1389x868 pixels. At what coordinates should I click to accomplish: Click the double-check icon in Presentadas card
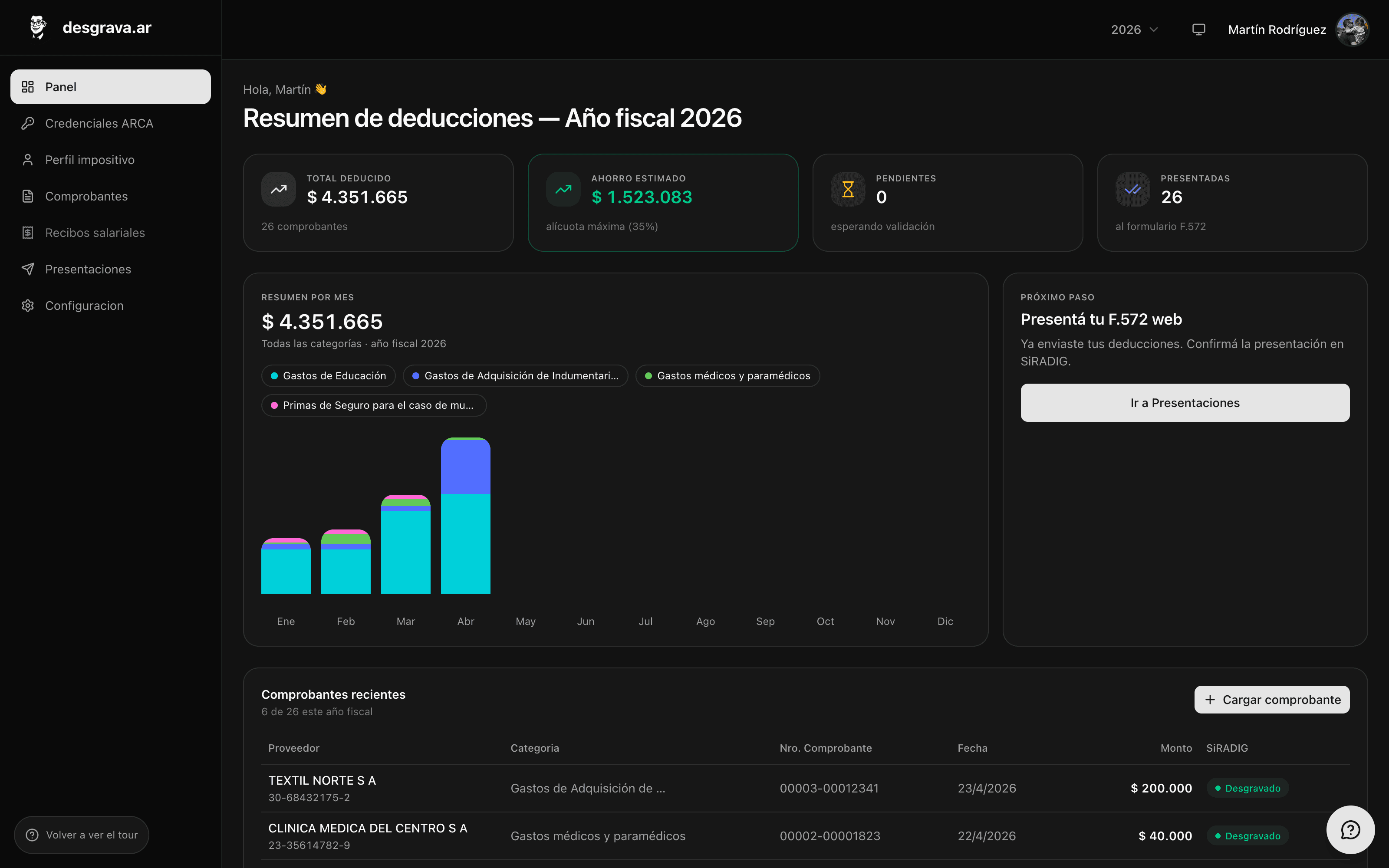click(1132, 189)
